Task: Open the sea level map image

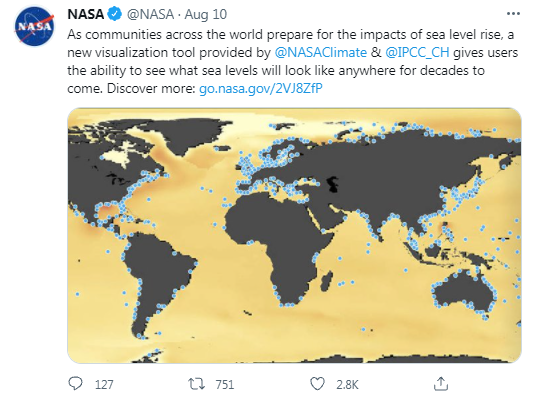Action: click(294, 235)
